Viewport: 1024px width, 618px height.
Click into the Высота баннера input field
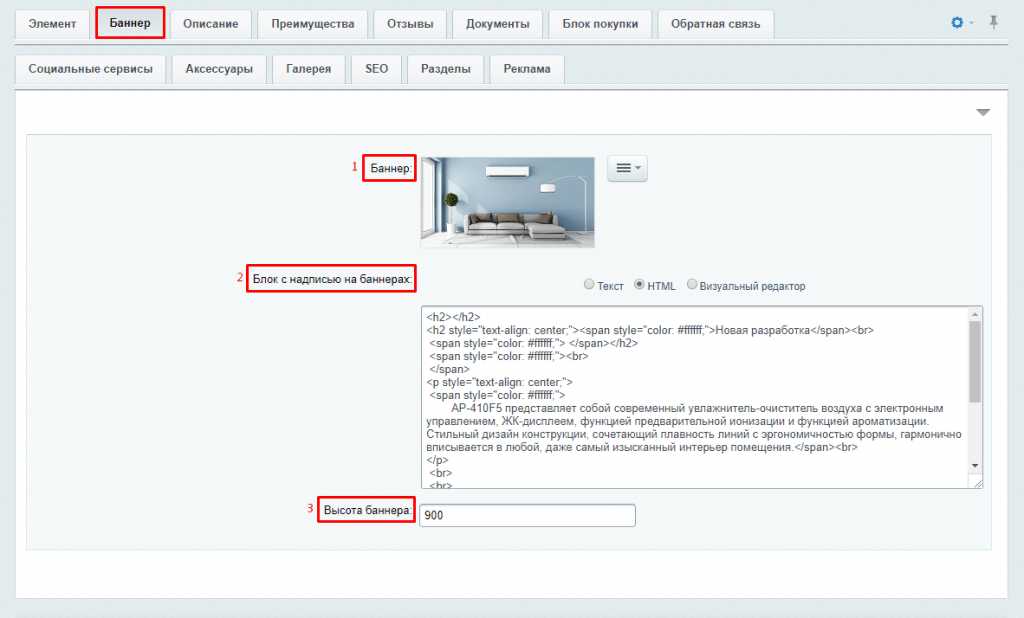click(527, 515)
